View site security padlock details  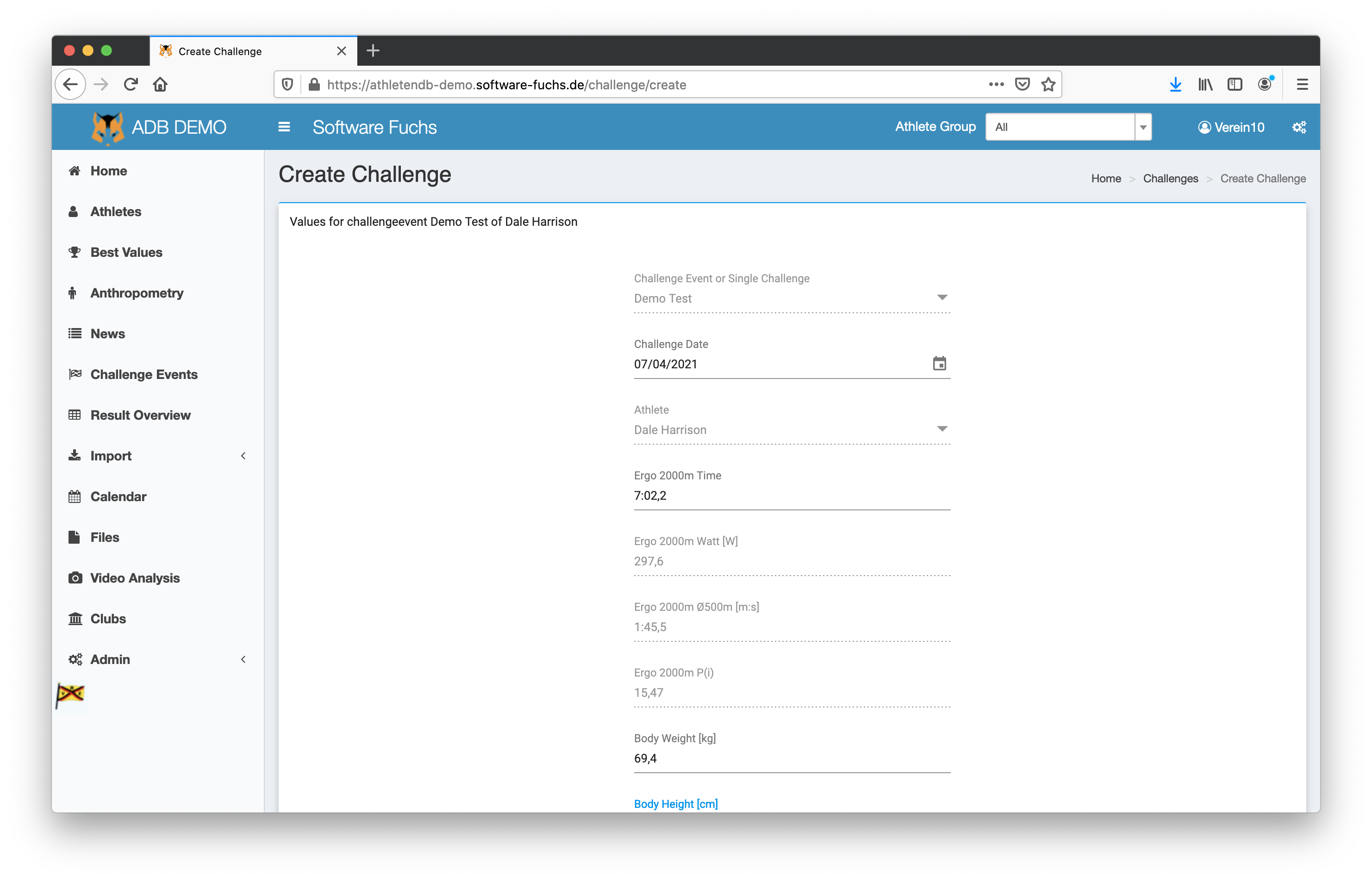[x=314, y=85]
